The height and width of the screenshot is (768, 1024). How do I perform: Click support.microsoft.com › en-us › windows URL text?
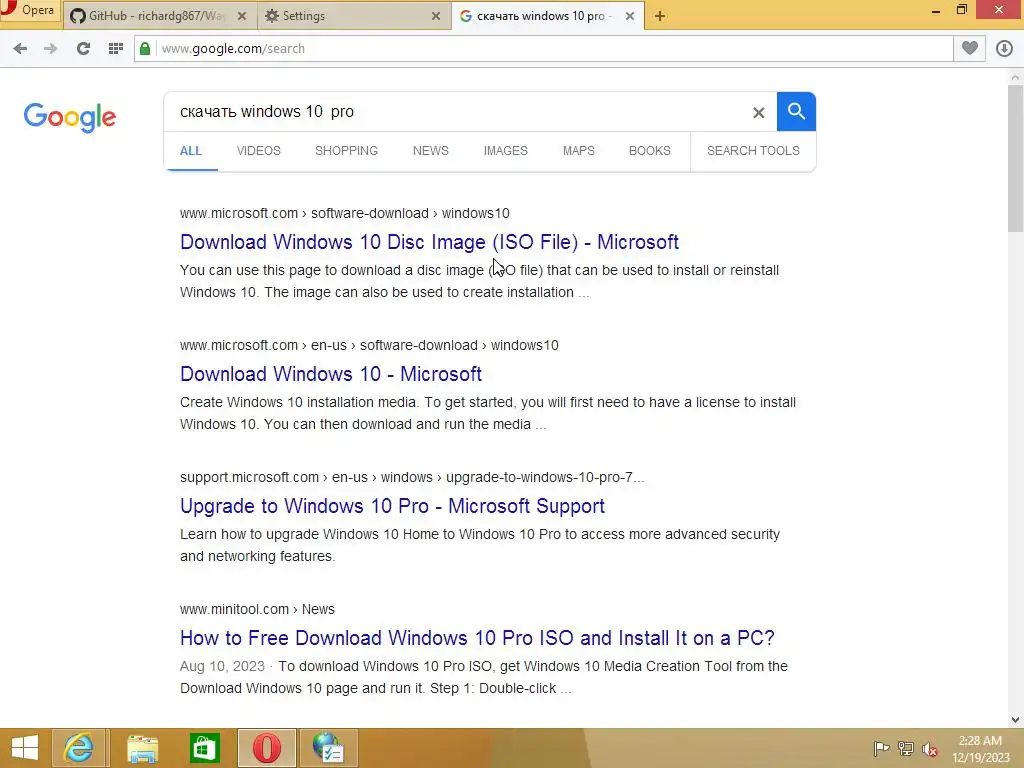pos(412,477)
